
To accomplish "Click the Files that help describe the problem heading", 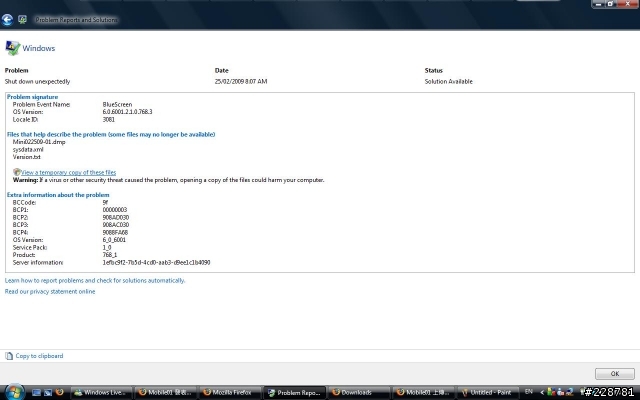I will tap(111, 134).
